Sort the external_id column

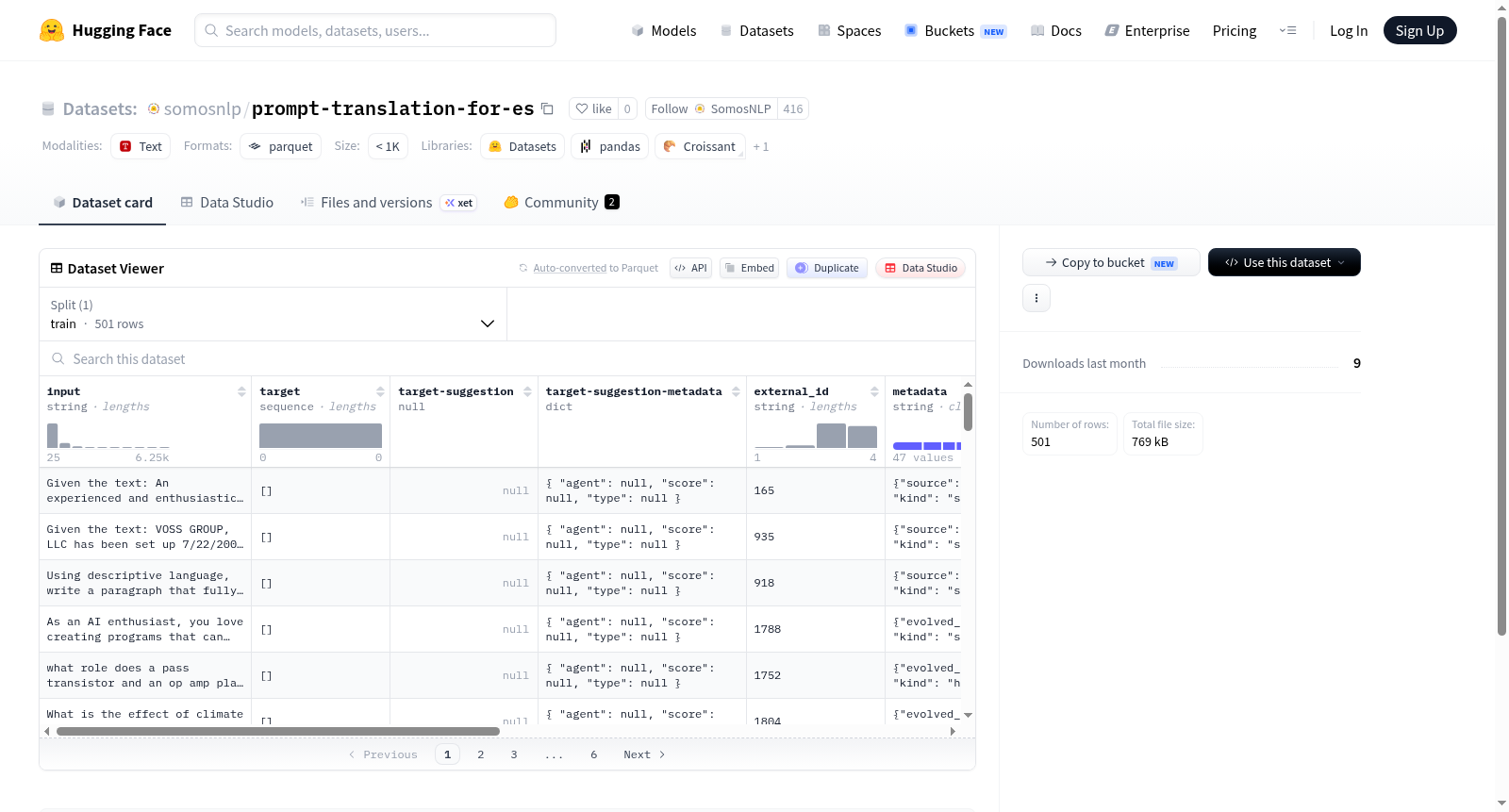click(x=874, y=391)
